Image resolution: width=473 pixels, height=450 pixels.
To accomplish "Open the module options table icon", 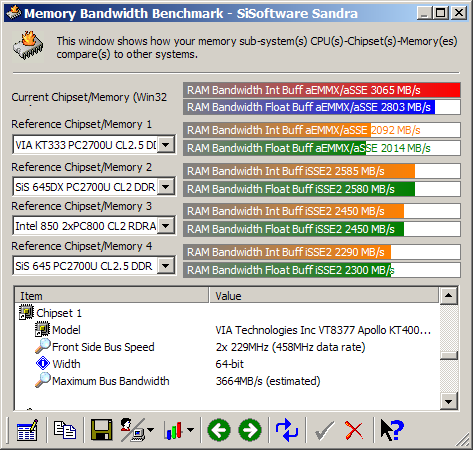I will 27,430.
